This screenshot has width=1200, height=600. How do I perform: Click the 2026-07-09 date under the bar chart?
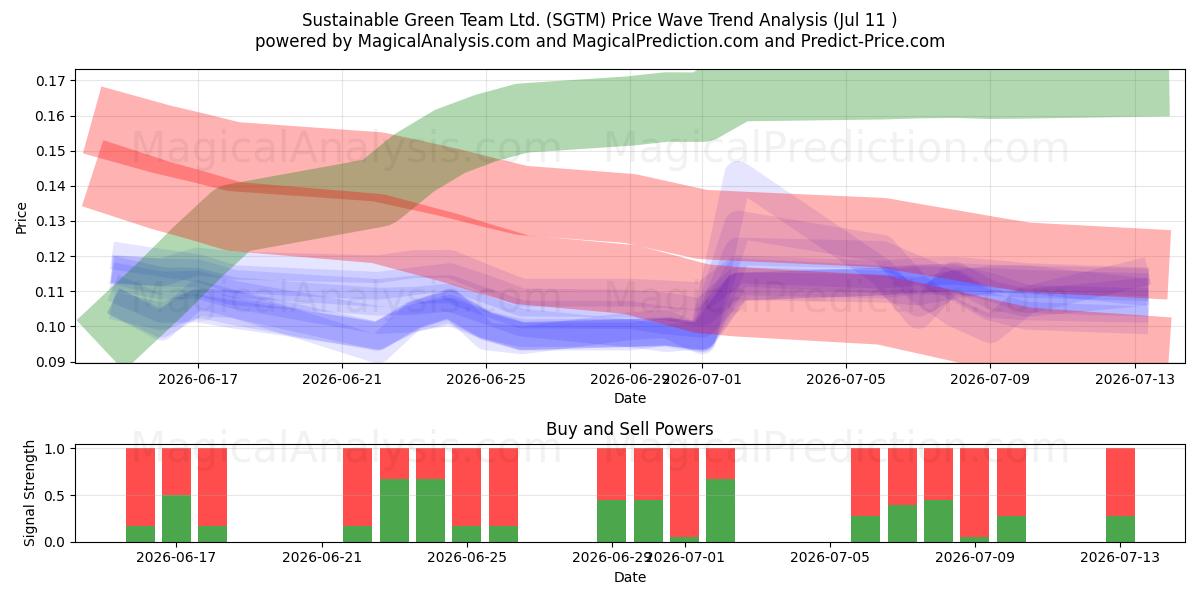pos(975,559)
